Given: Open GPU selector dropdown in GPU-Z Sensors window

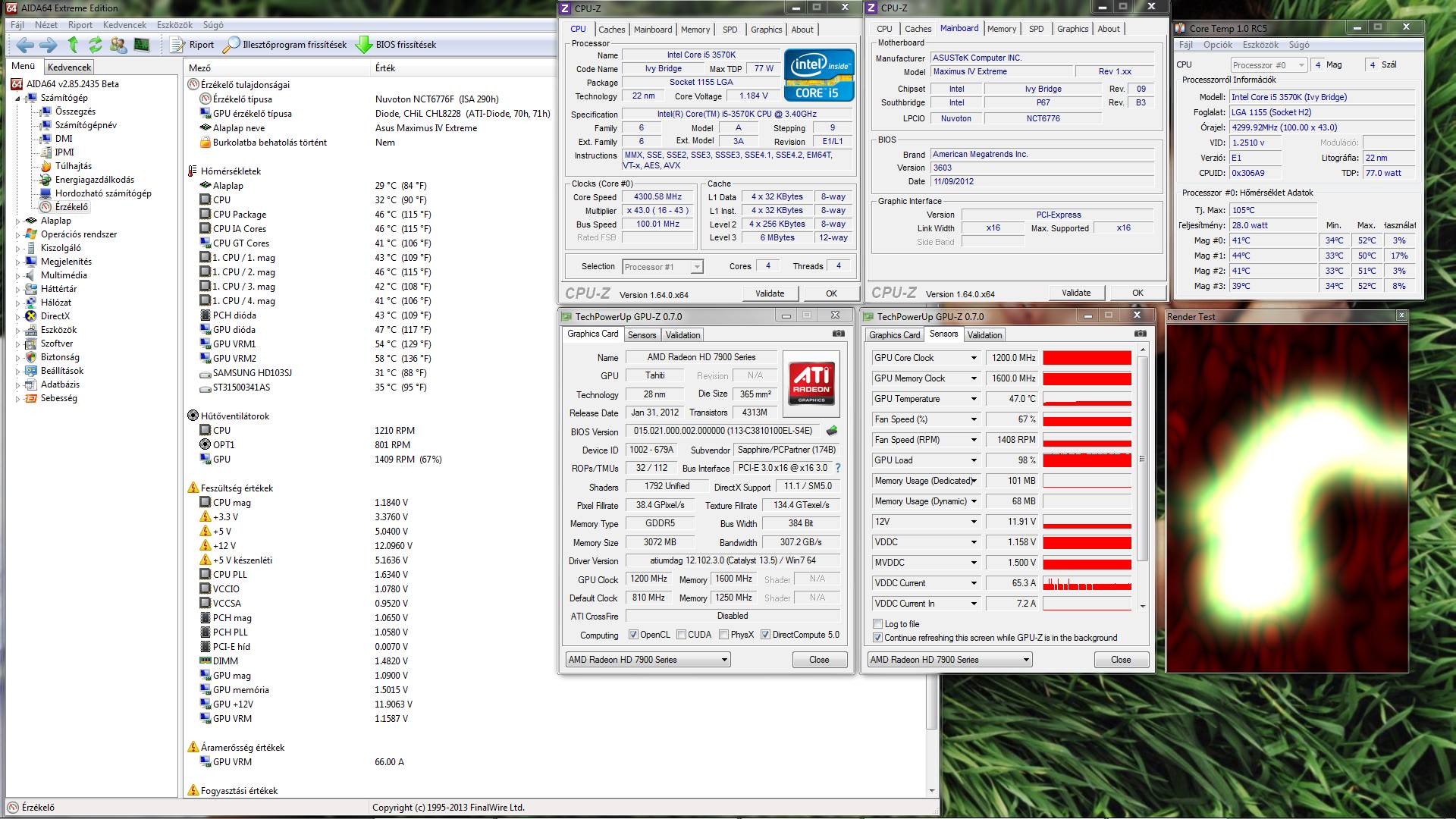Looking at the screenshot, I should pyautogui.click(x=949, y=660).
